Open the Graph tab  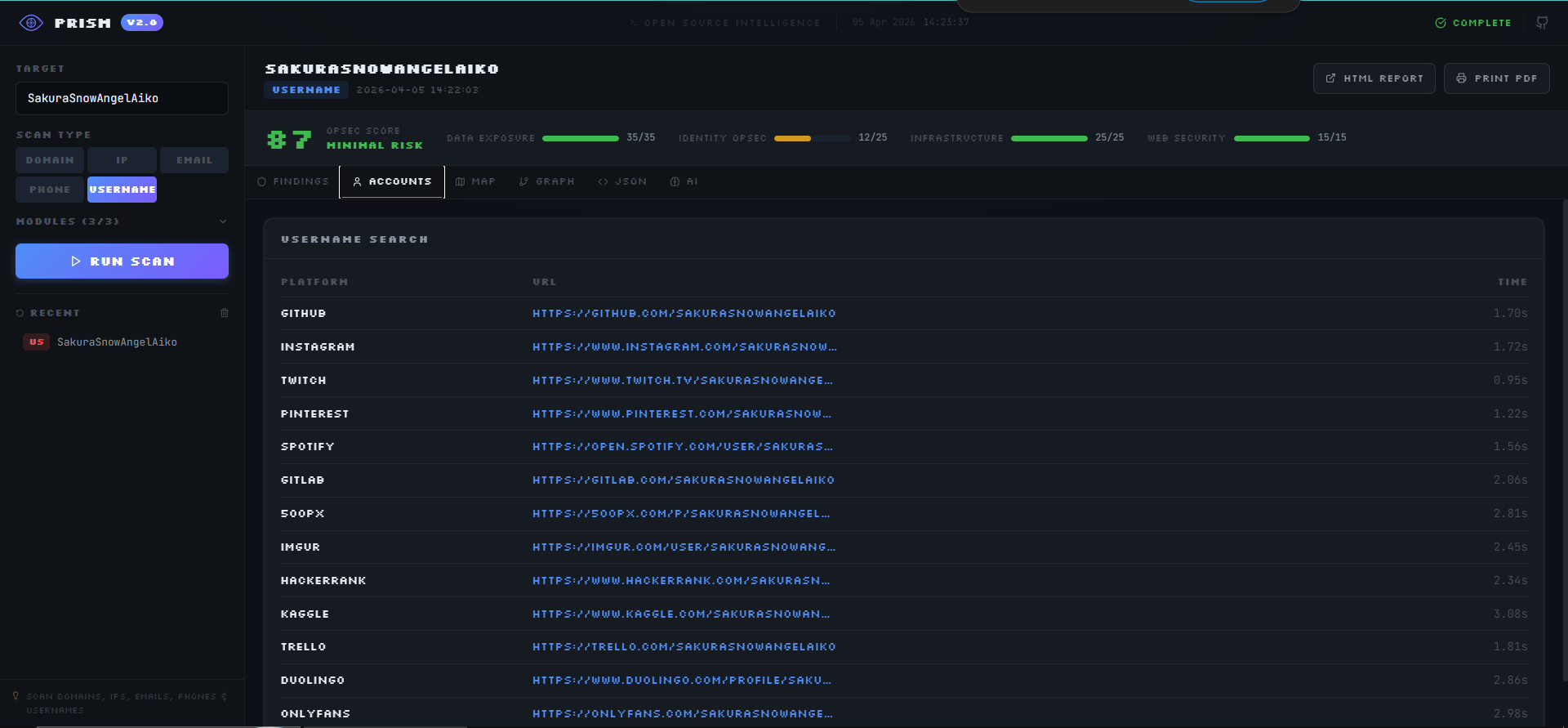[x=547, y=181]
